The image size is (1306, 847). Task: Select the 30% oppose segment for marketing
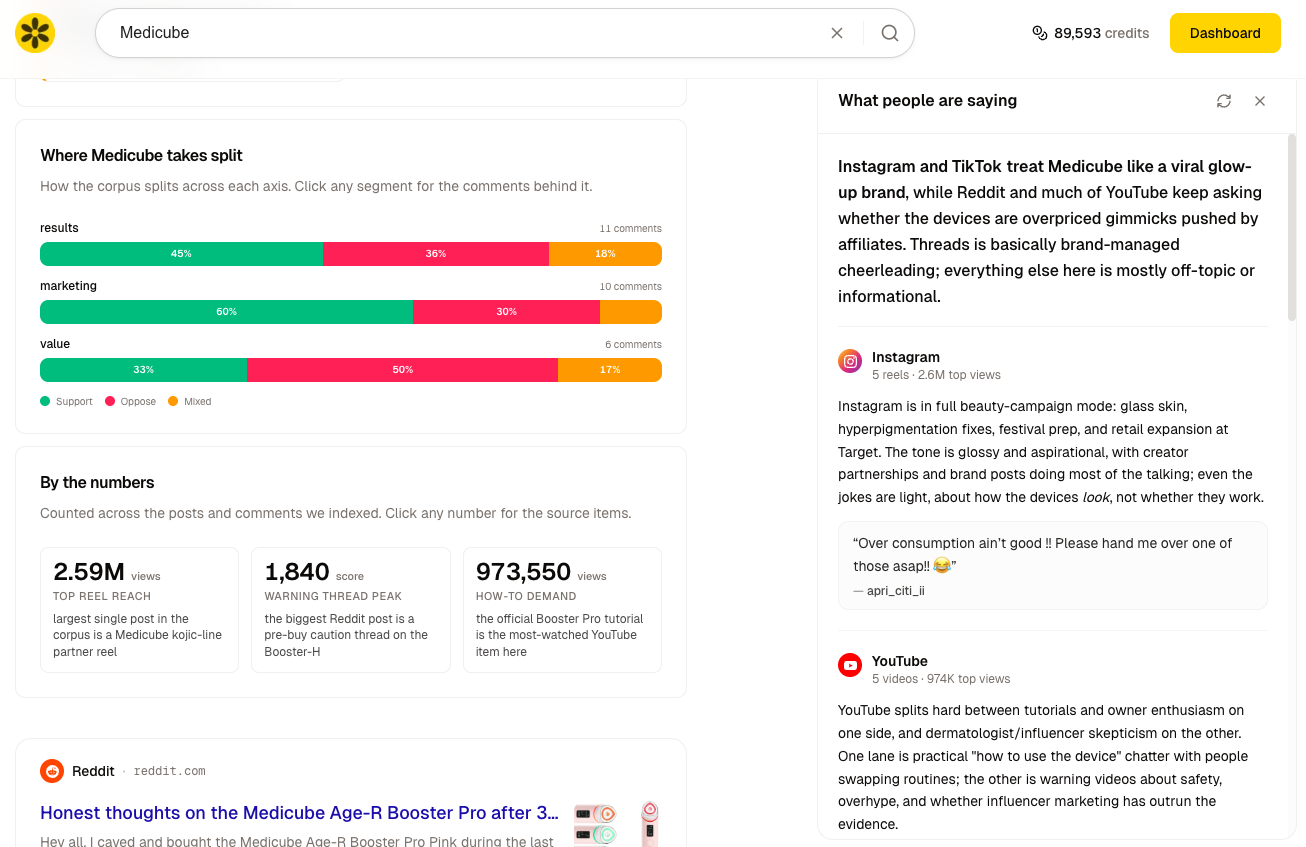[507, 312]
